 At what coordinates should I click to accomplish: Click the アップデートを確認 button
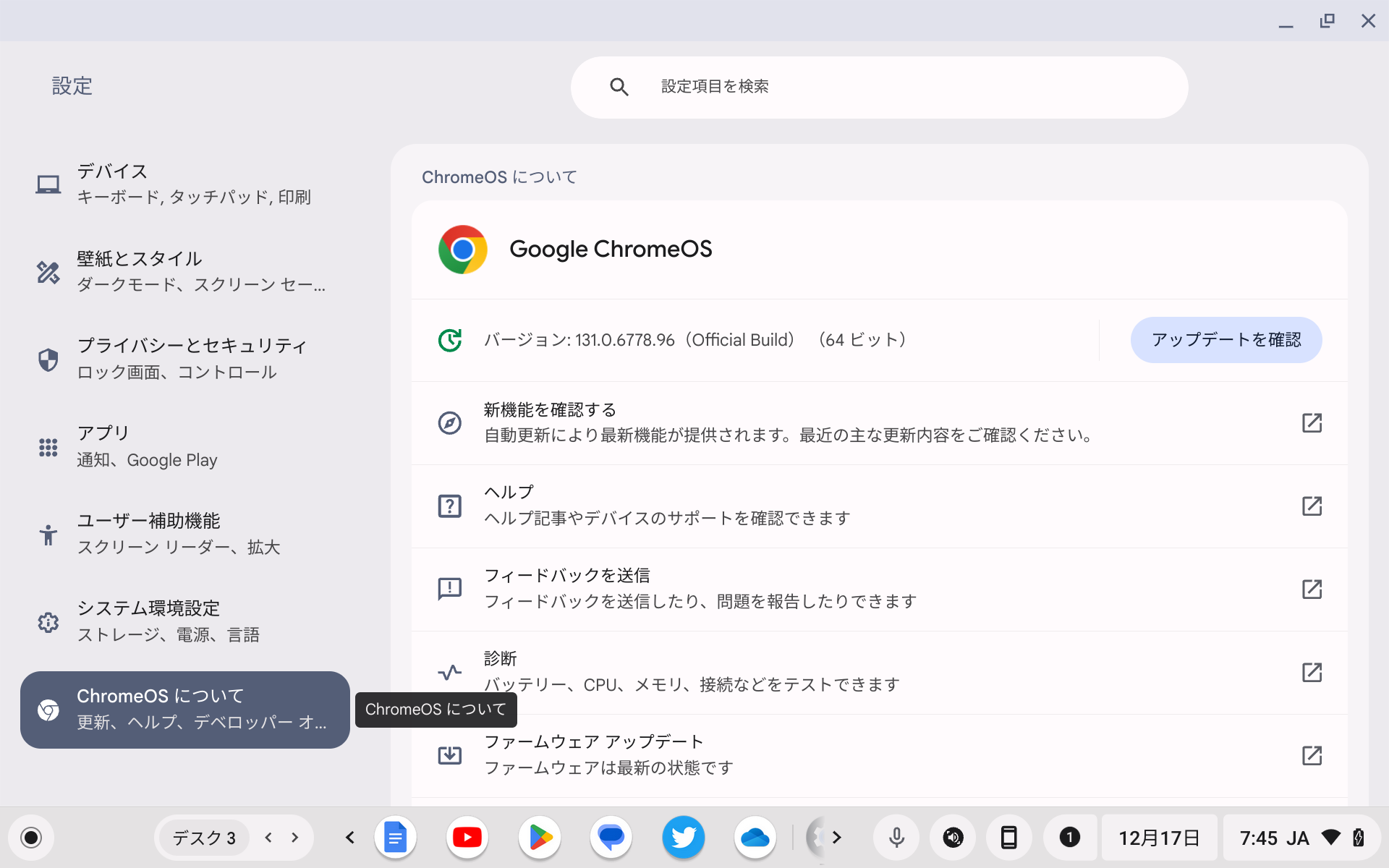1225,339
